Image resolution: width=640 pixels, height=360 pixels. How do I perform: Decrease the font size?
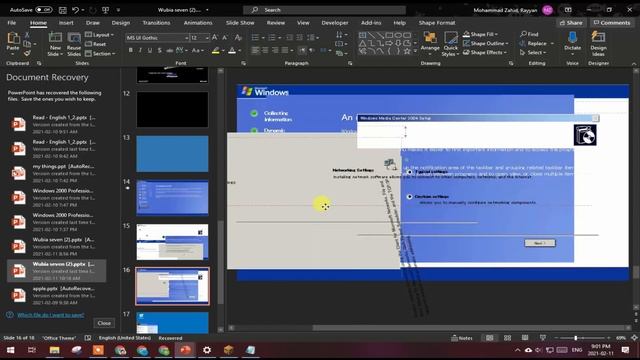click(x=225, y=38)
